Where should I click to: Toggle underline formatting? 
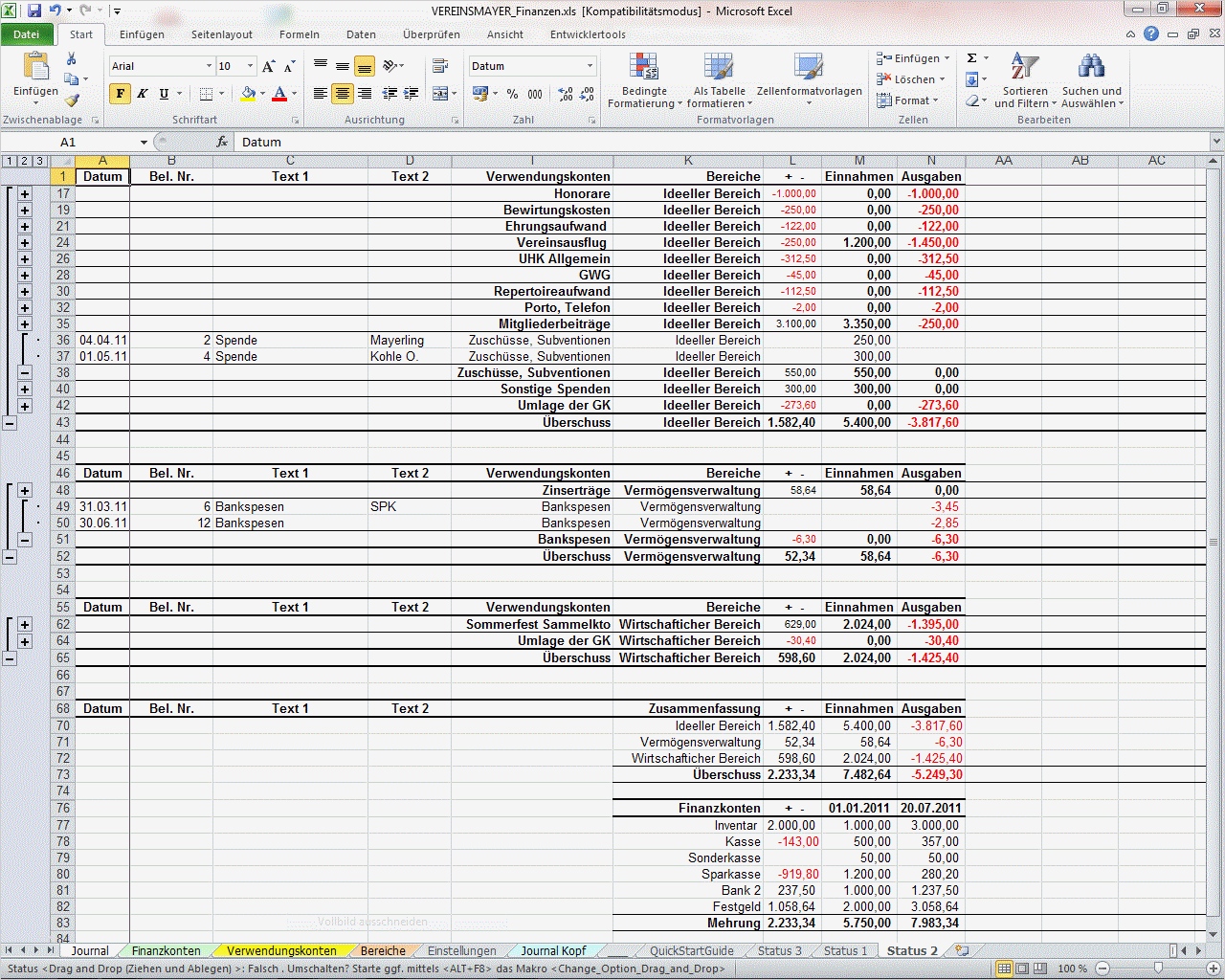point(163,93)
